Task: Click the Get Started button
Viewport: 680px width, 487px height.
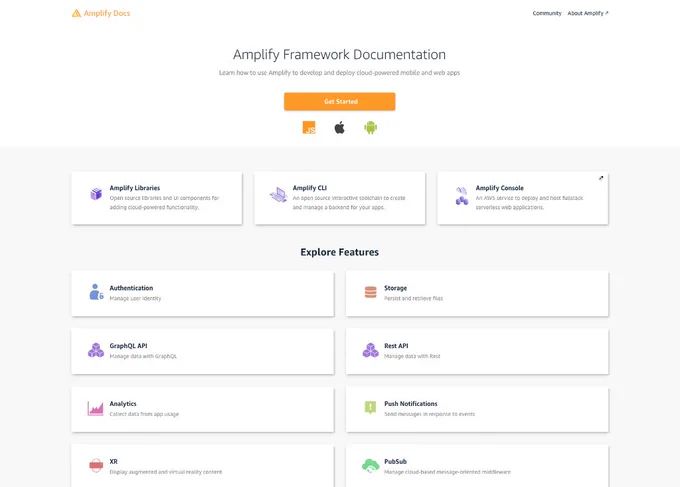Action: point(340,101)
